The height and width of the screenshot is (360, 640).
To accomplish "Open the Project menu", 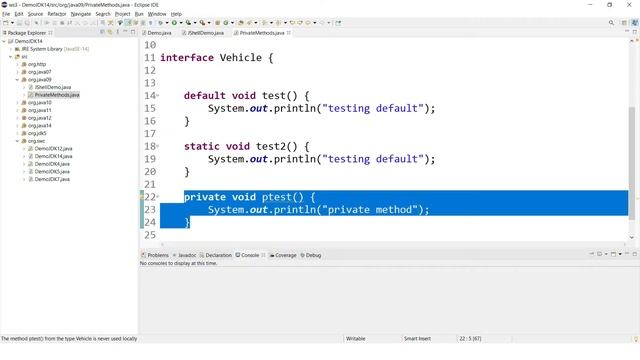I will (122, 14).
